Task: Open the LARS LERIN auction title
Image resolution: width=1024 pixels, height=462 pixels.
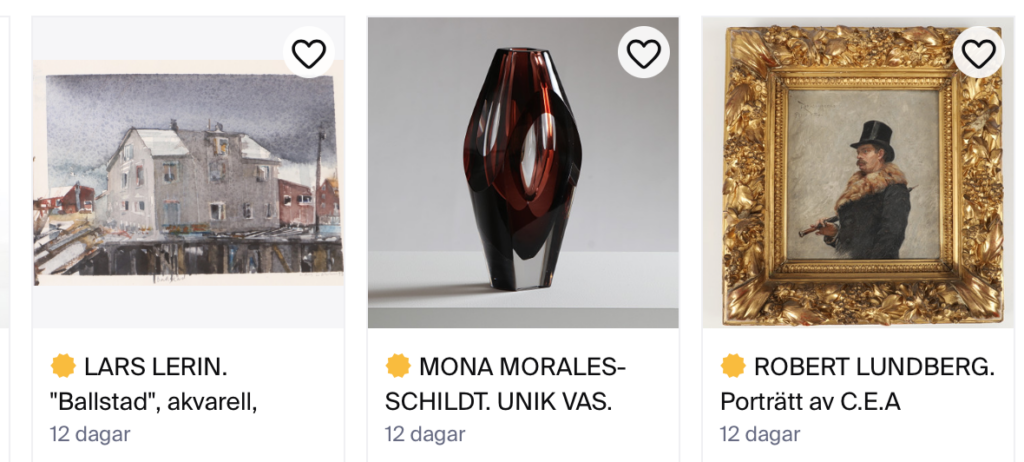Action: 161,366
